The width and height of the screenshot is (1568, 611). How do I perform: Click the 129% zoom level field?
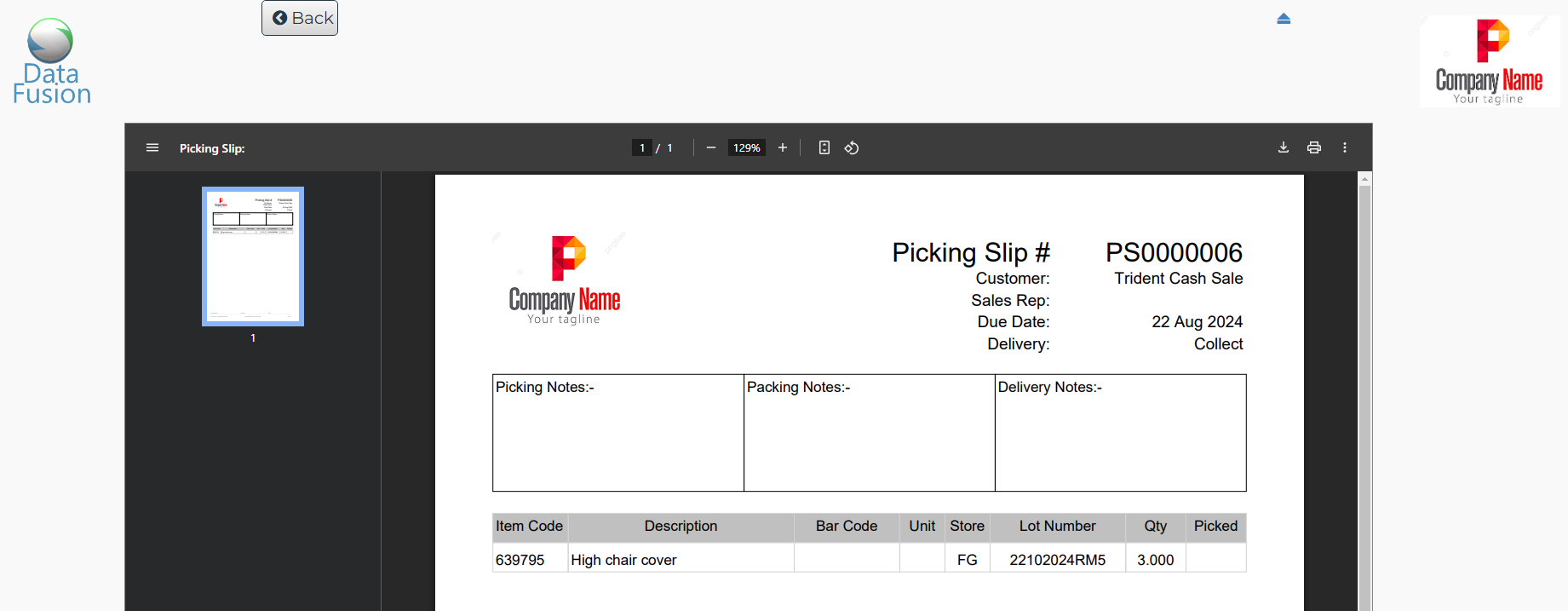tap(747, 147)
